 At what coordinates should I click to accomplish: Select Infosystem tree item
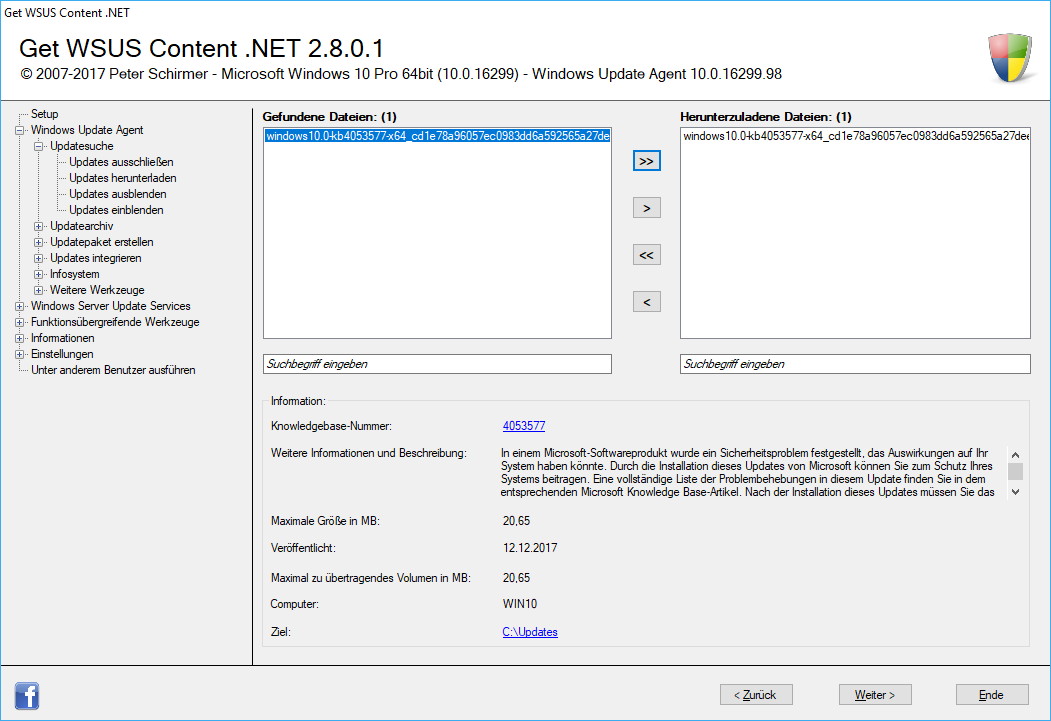(x=74, y=275)
